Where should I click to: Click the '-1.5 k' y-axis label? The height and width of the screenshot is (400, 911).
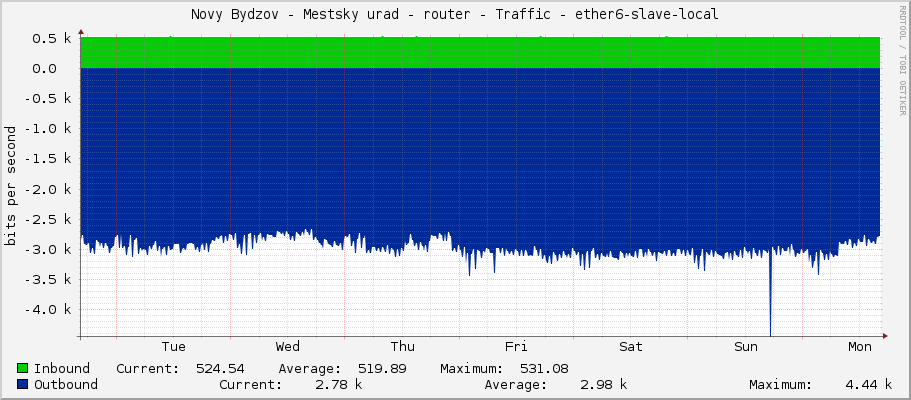click(x=48, y=159)
